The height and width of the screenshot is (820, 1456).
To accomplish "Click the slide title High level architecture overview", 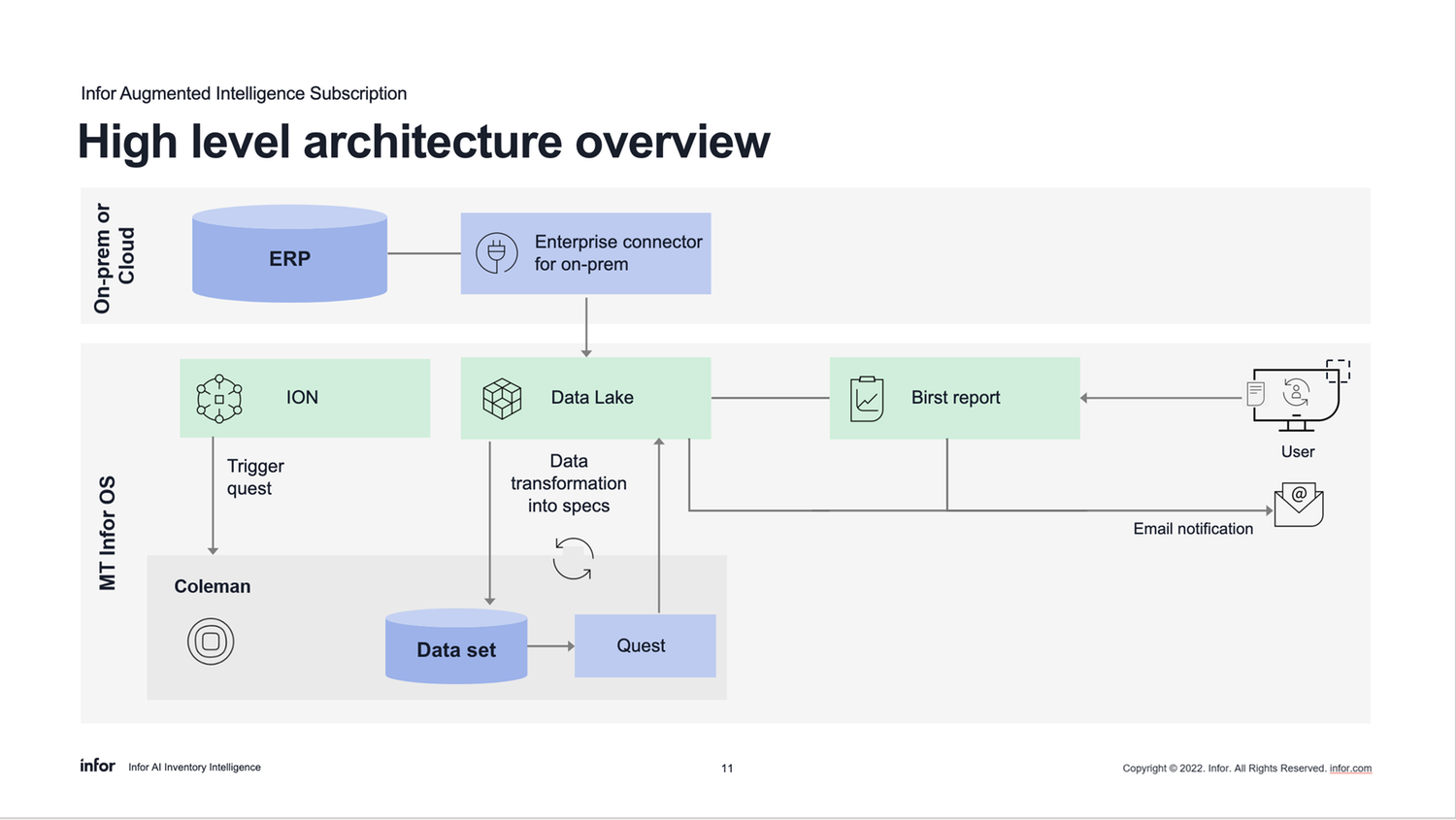I will (x=423, y=142).
